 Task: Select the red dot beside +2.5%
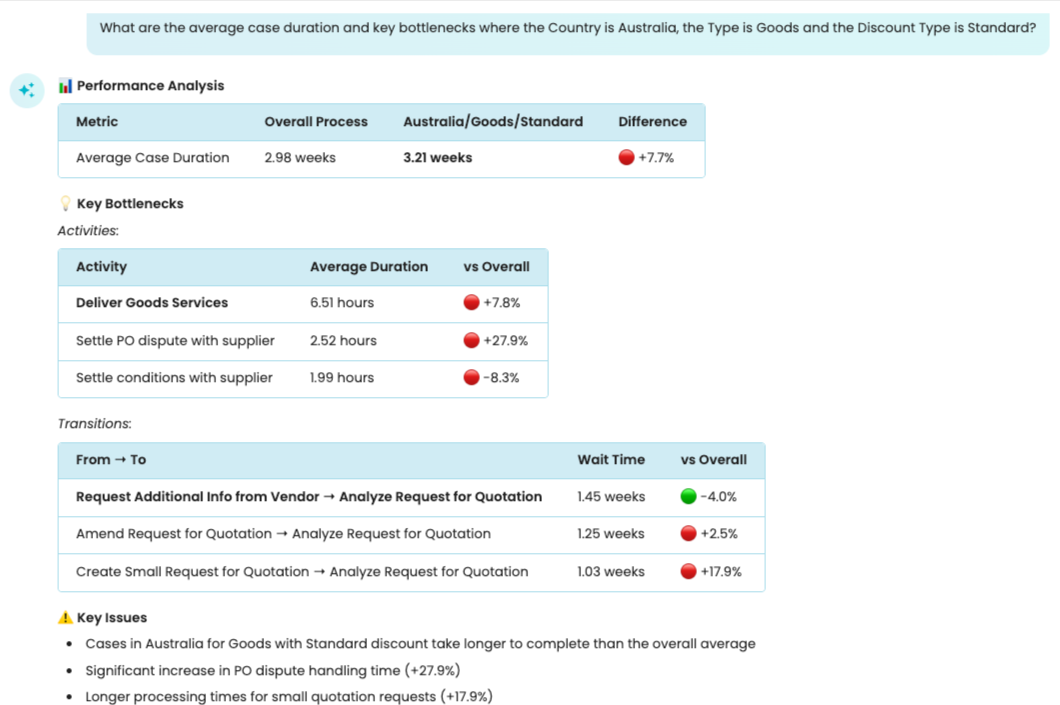click(688, 534)
